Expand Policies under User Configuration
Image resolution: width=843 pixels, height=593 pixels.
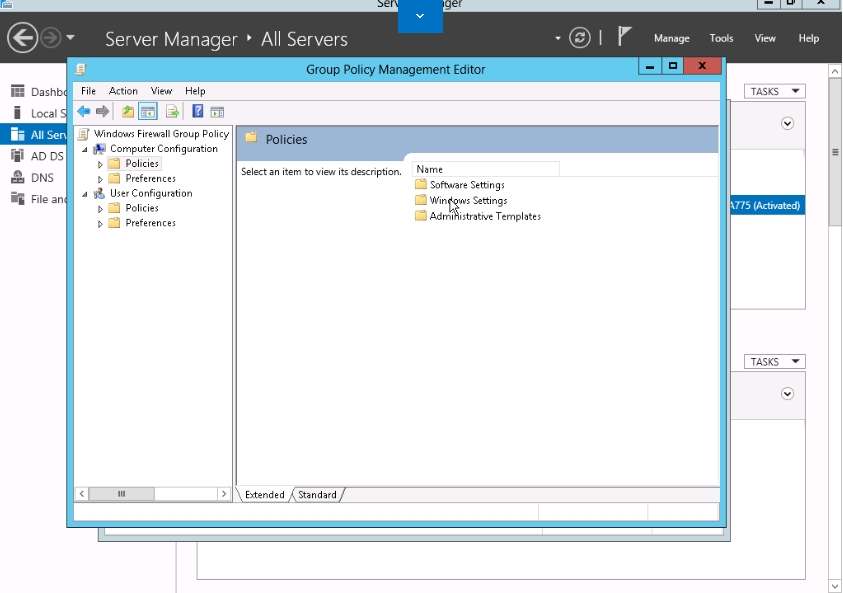[100, 209]
